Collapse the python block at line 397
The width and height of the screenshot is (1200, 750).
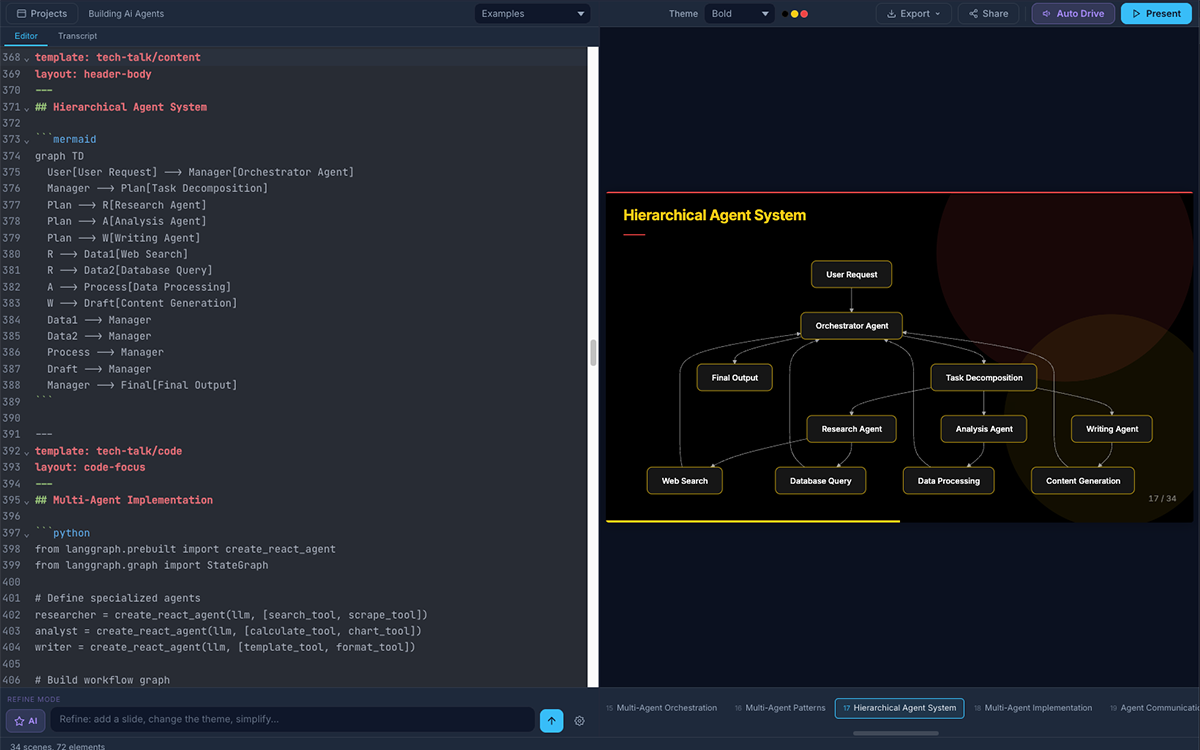27,534
